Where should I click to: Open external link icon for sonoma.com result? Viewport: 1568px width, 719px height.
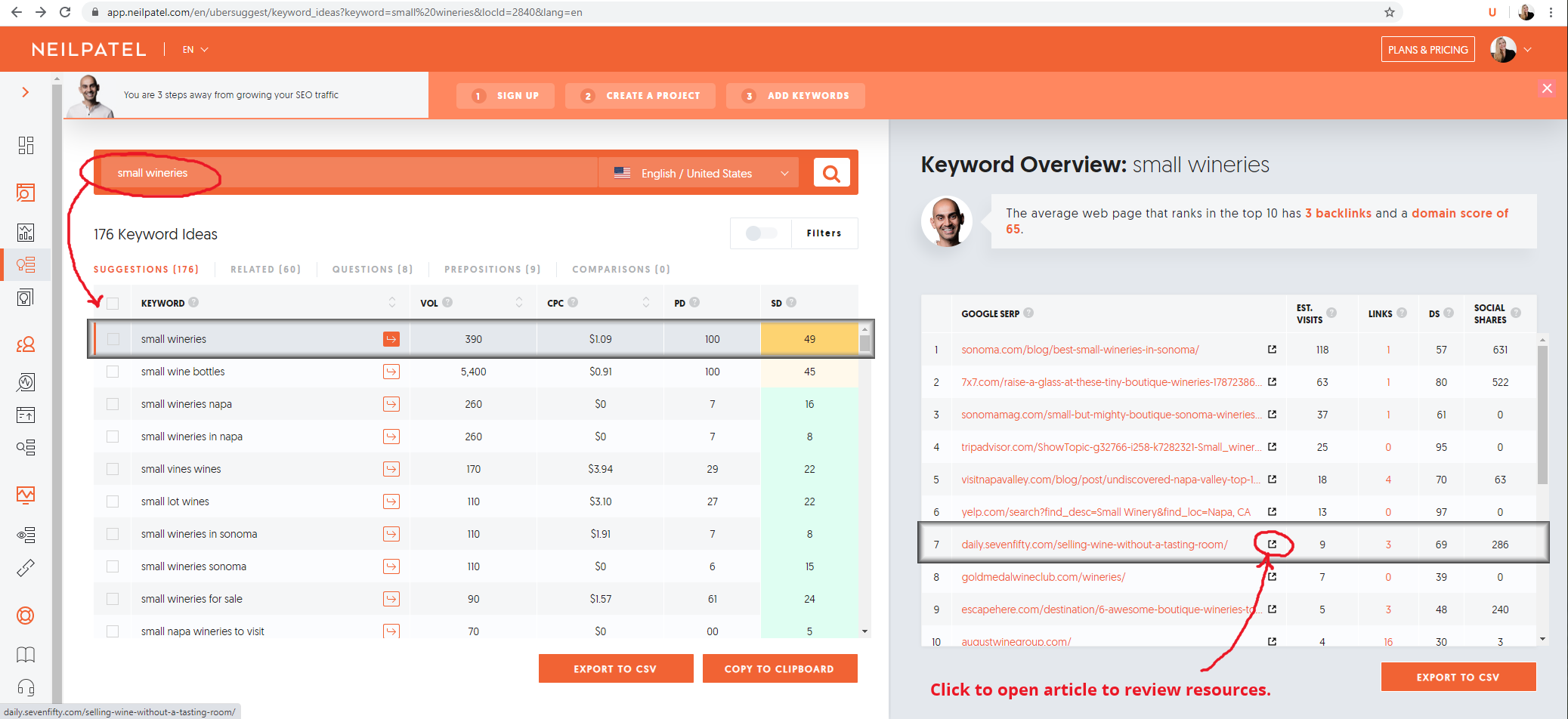(x=1272, y=350)
